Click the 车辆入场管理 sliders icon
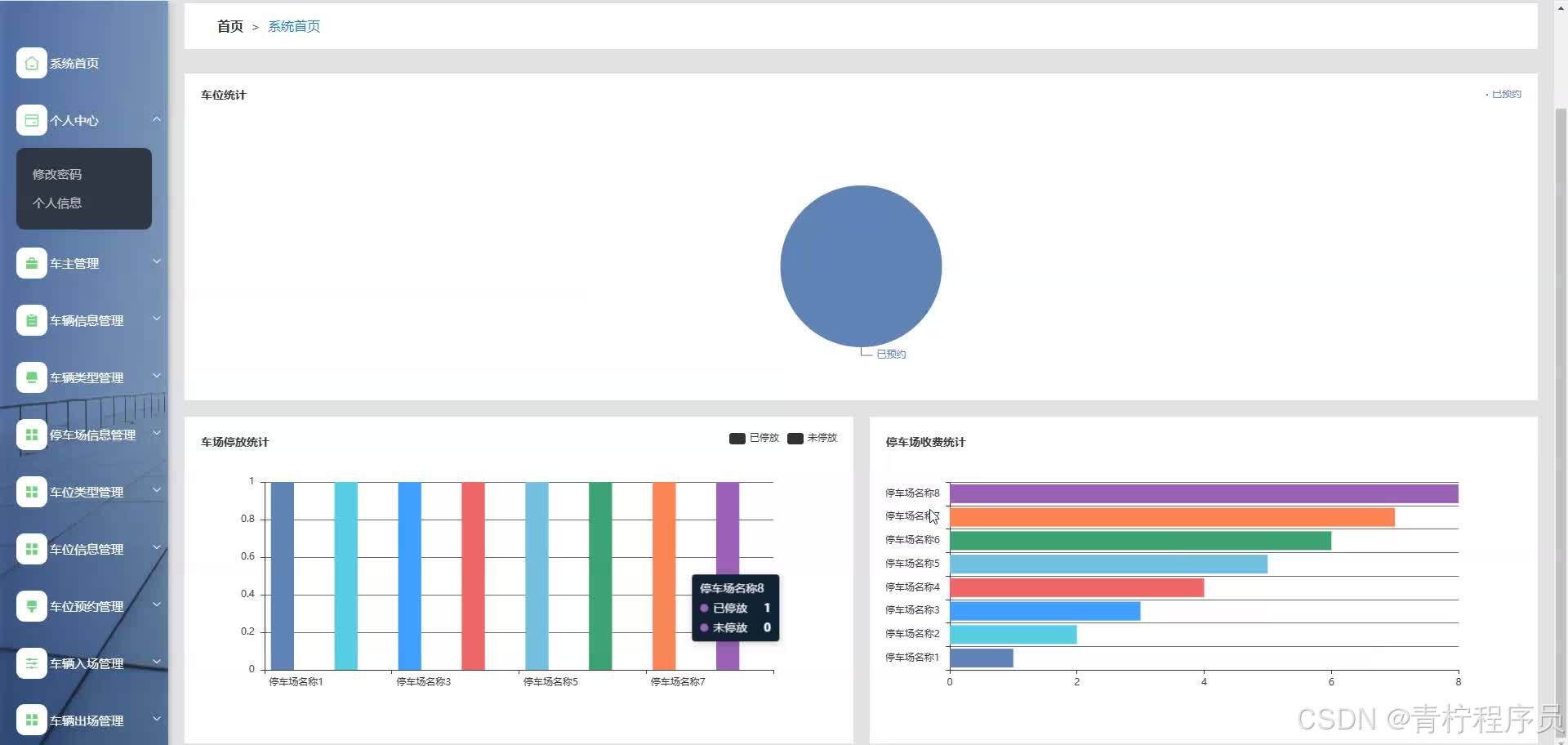 (x=31, y=663)
